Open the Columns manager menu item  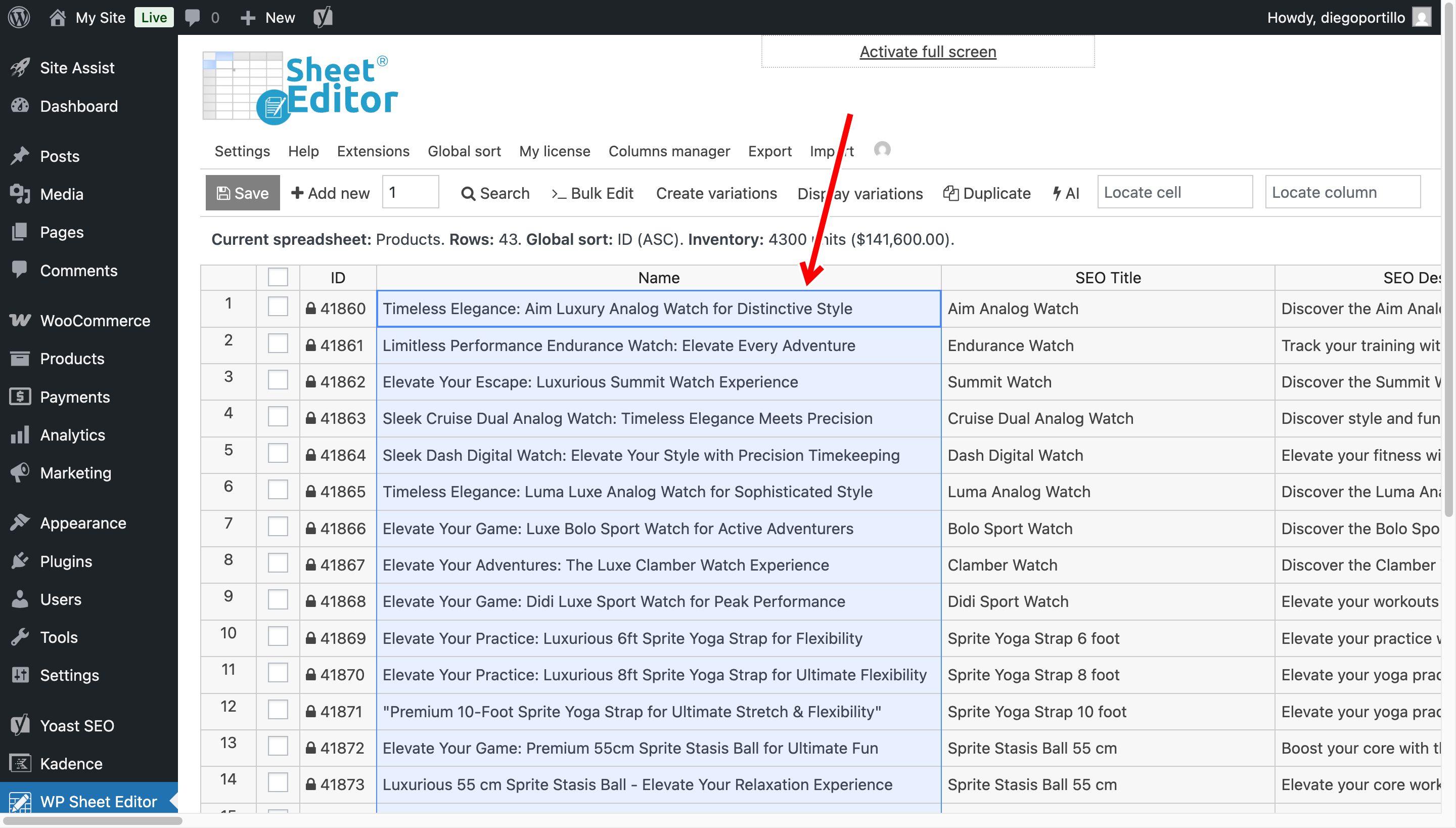click(x=669, y=151)
